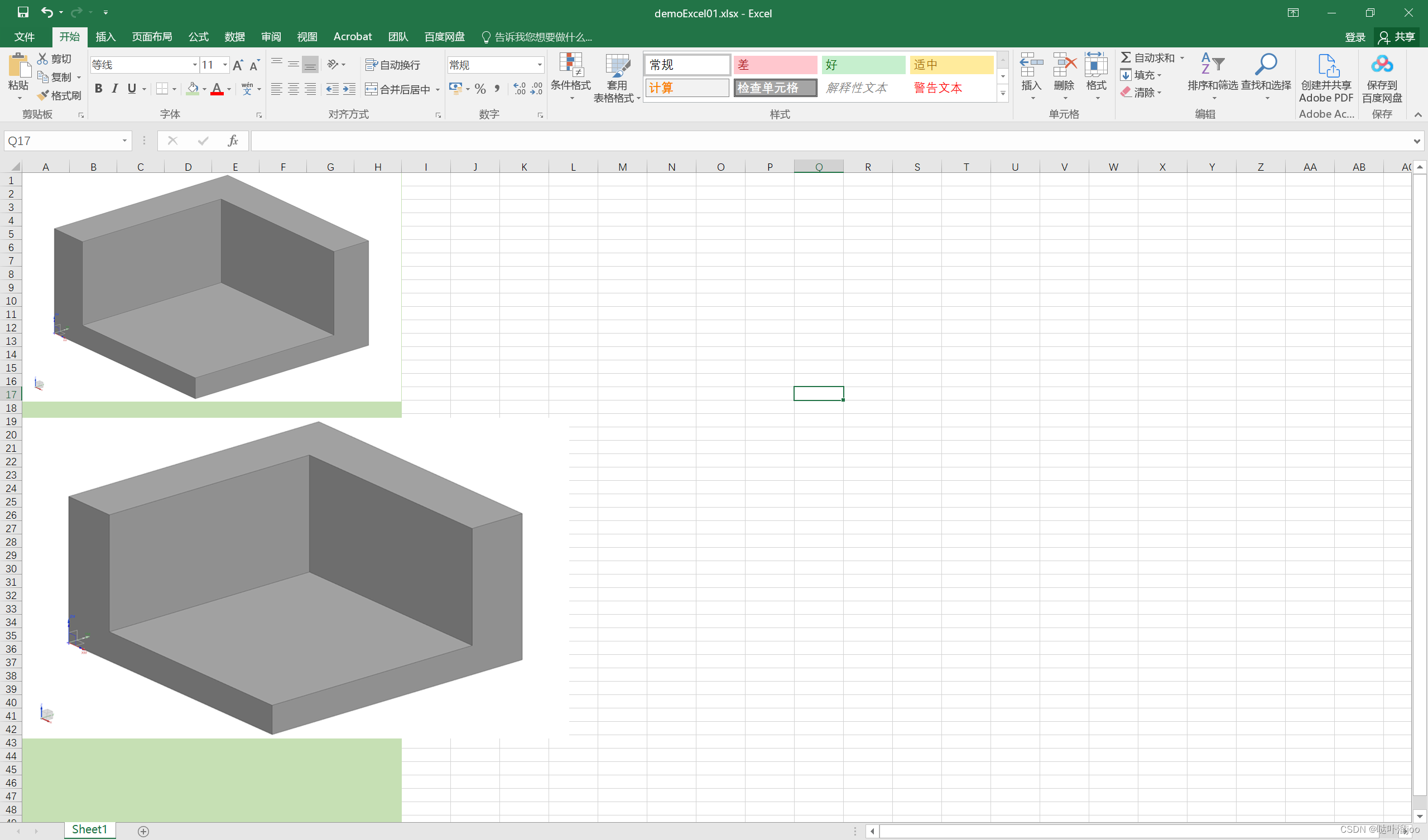
Task: Click the 共享 share button
Action: (x=1396, y=37)
